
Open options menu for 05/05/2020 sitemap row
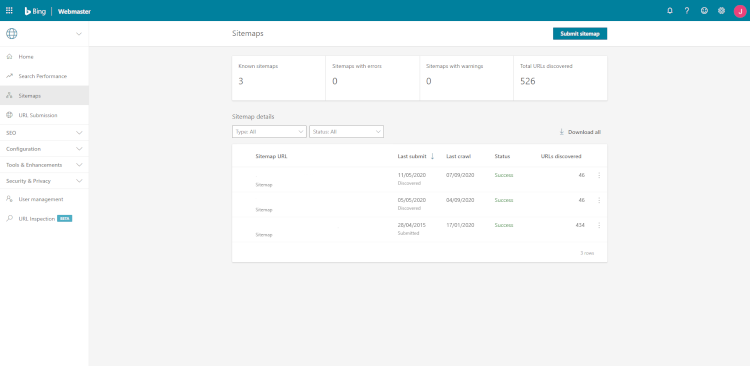(599, 200)
